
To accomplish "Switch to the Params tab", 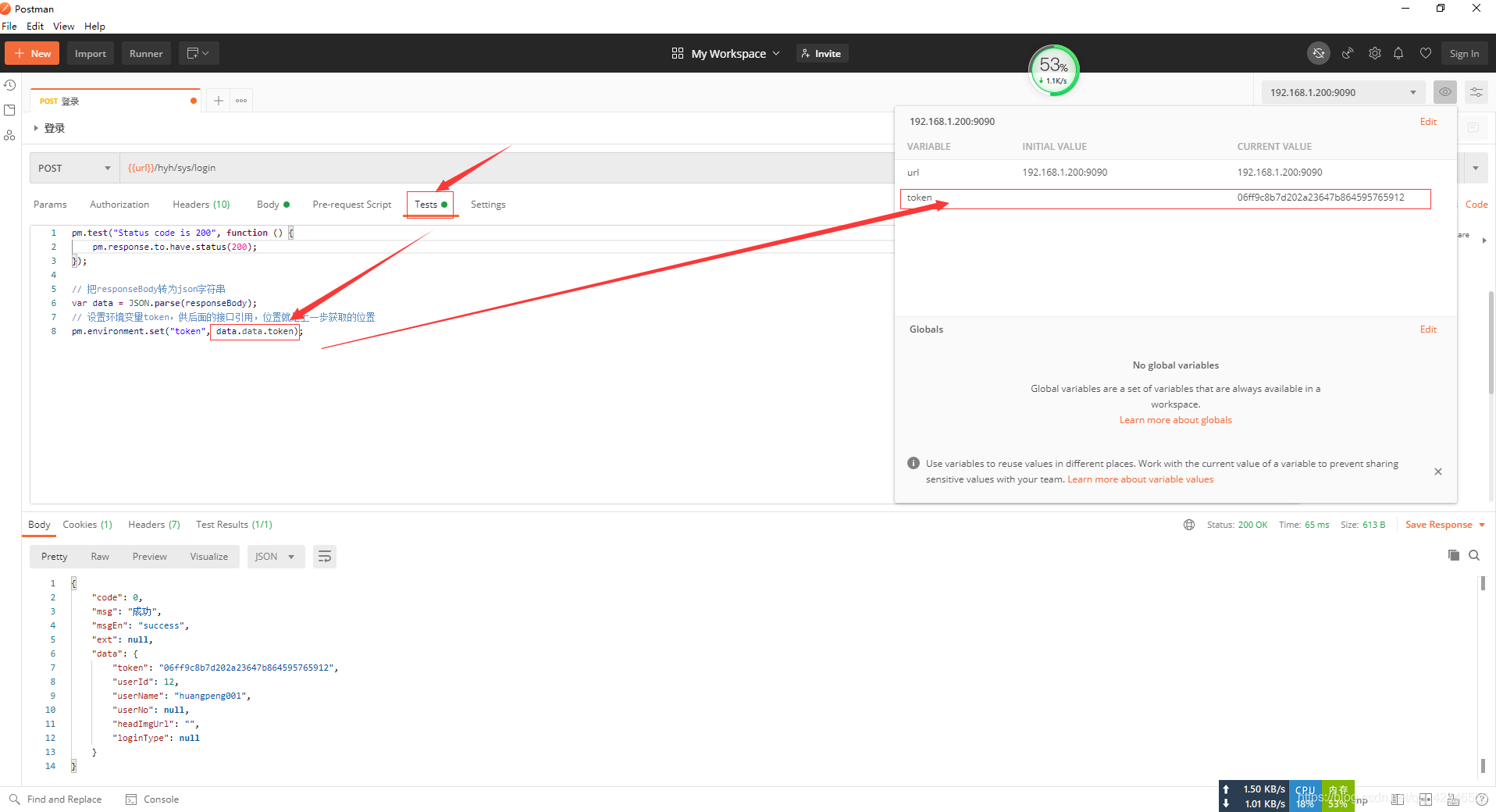I will [50, 205].
